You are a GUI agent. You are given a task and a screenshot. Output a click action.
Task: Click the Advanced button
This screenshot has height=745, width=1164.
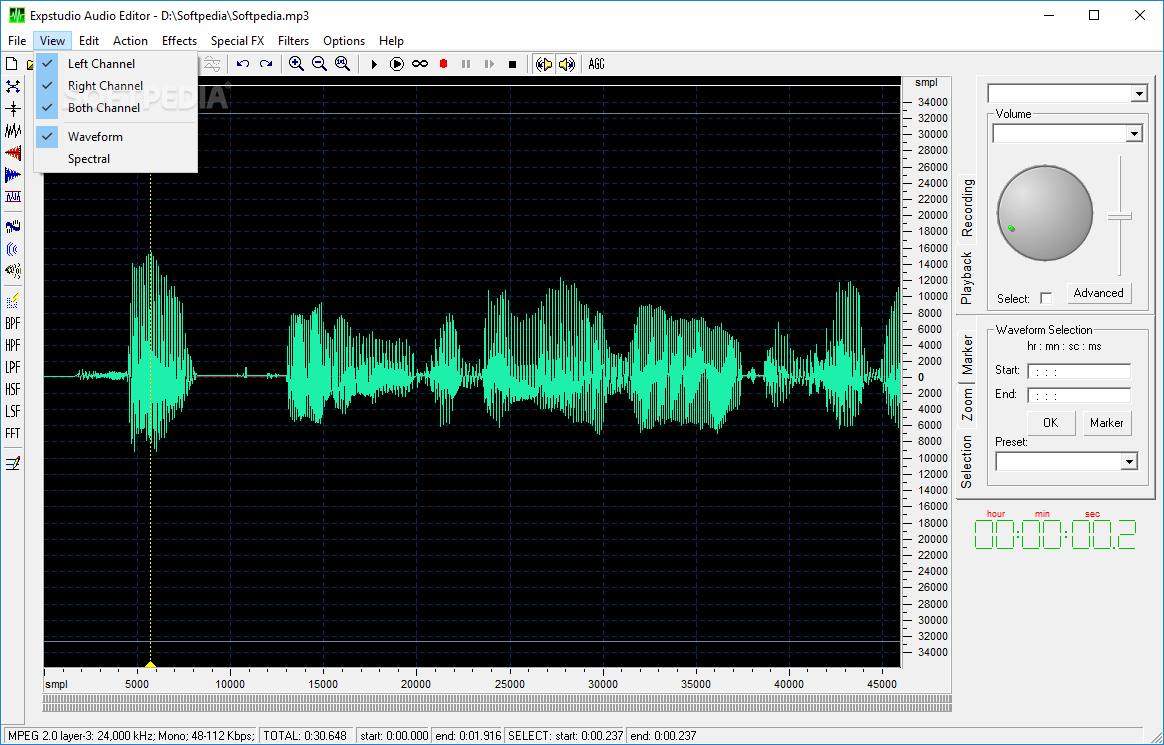[1099, 293]
